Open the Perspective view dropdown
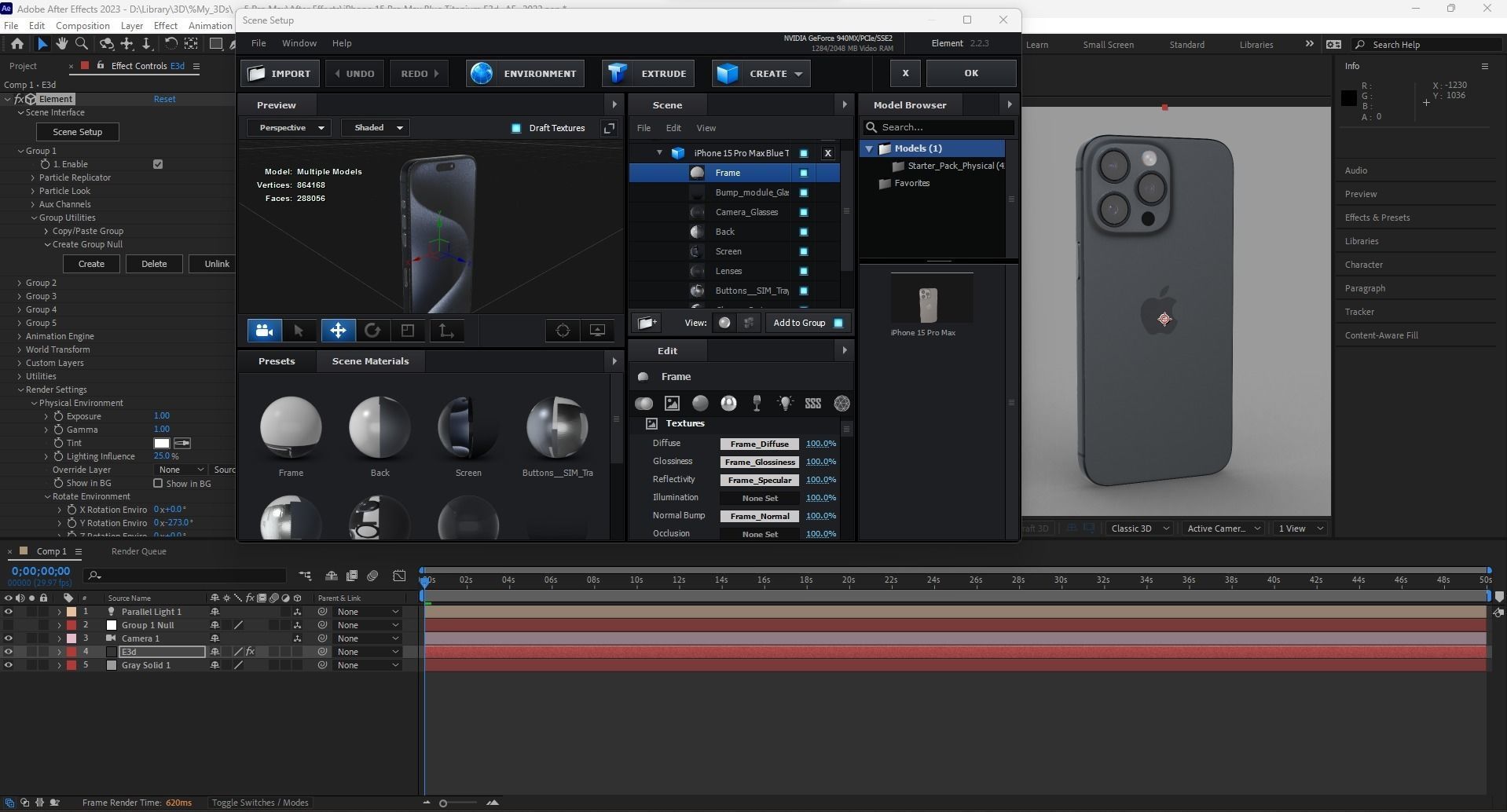 [289, 128]
